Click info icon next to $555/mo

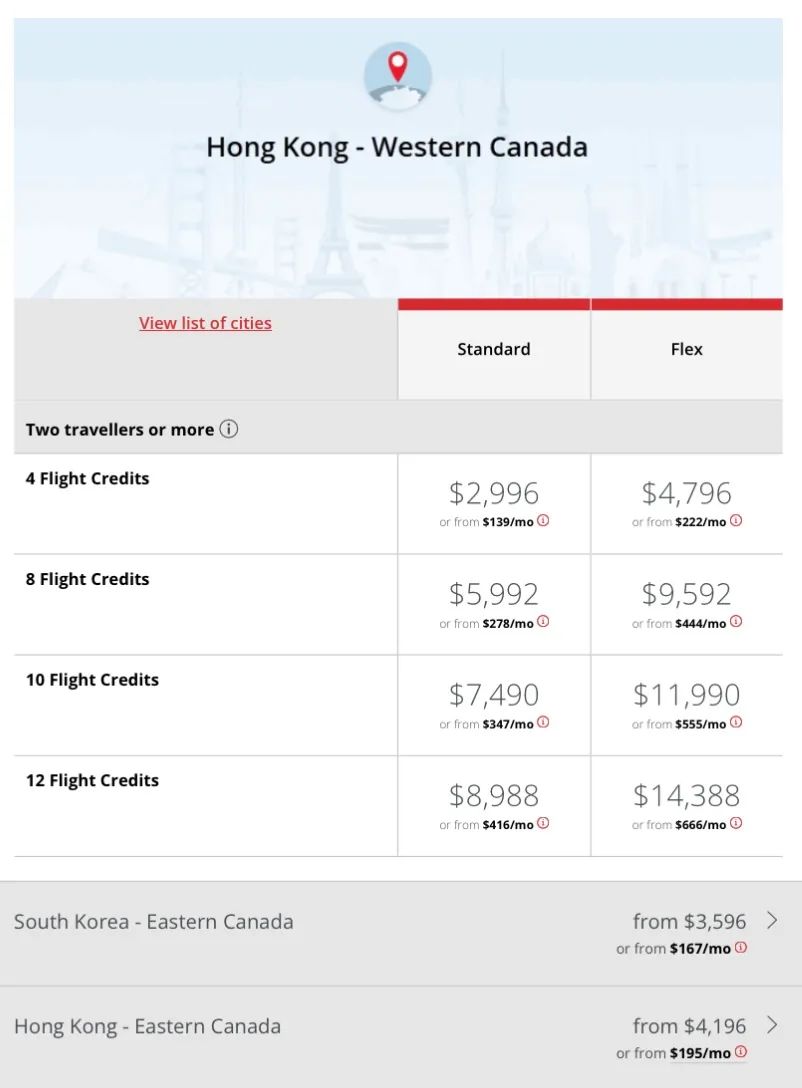pos(736,722)
